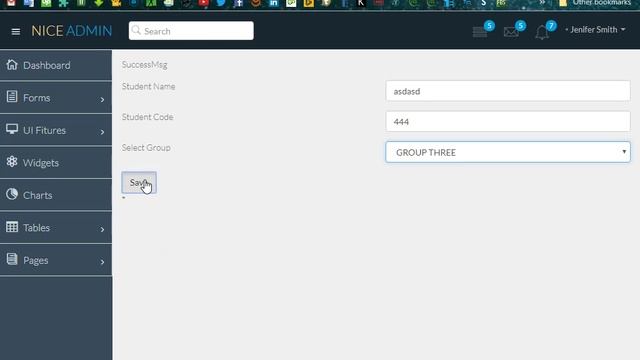The height and width of the screenshot is (360, 640).
Task: Expand the Pages submenu arrow
Action: (x=102, y=262)
